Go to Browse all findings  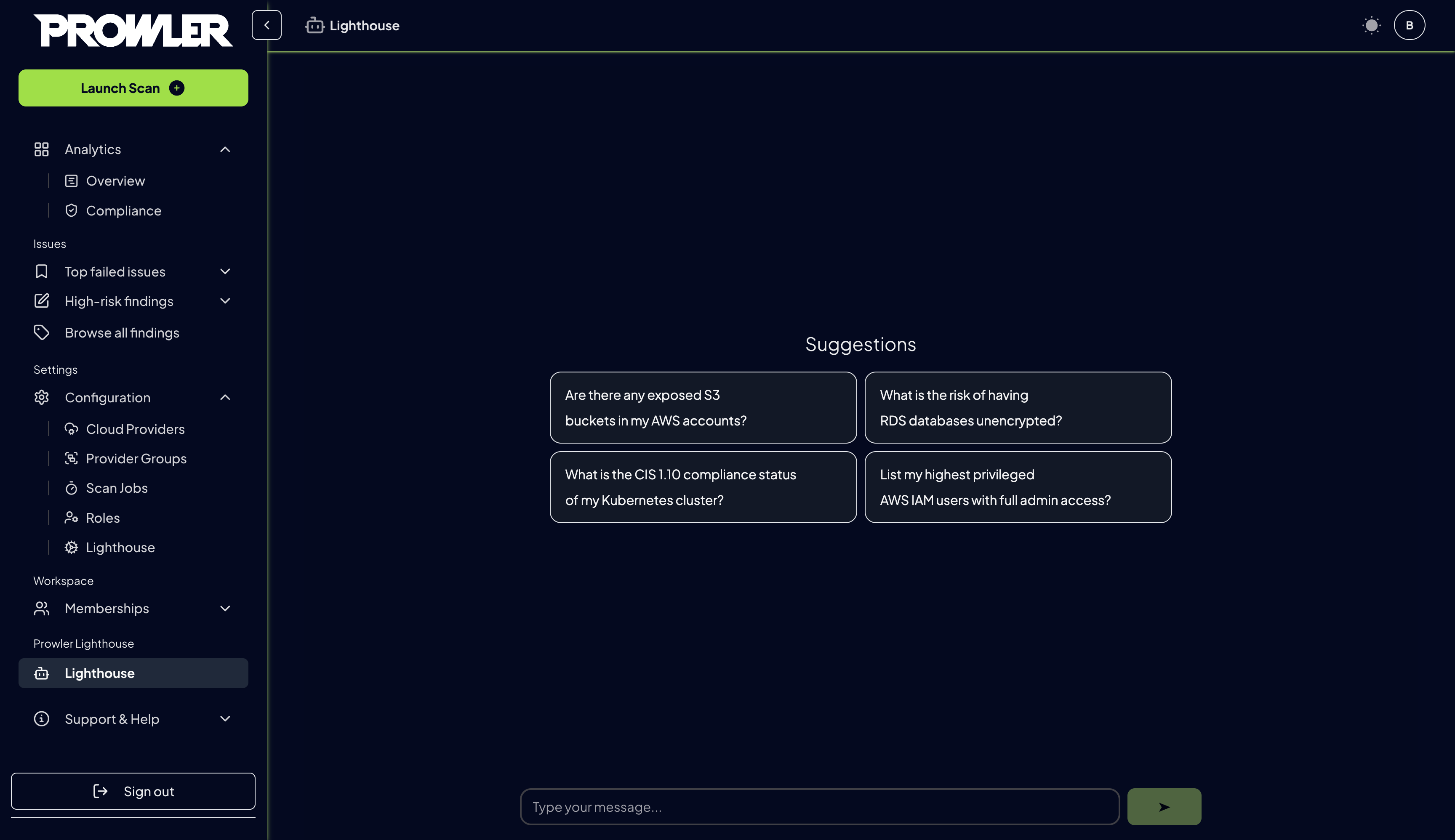(x=122, y=333)
